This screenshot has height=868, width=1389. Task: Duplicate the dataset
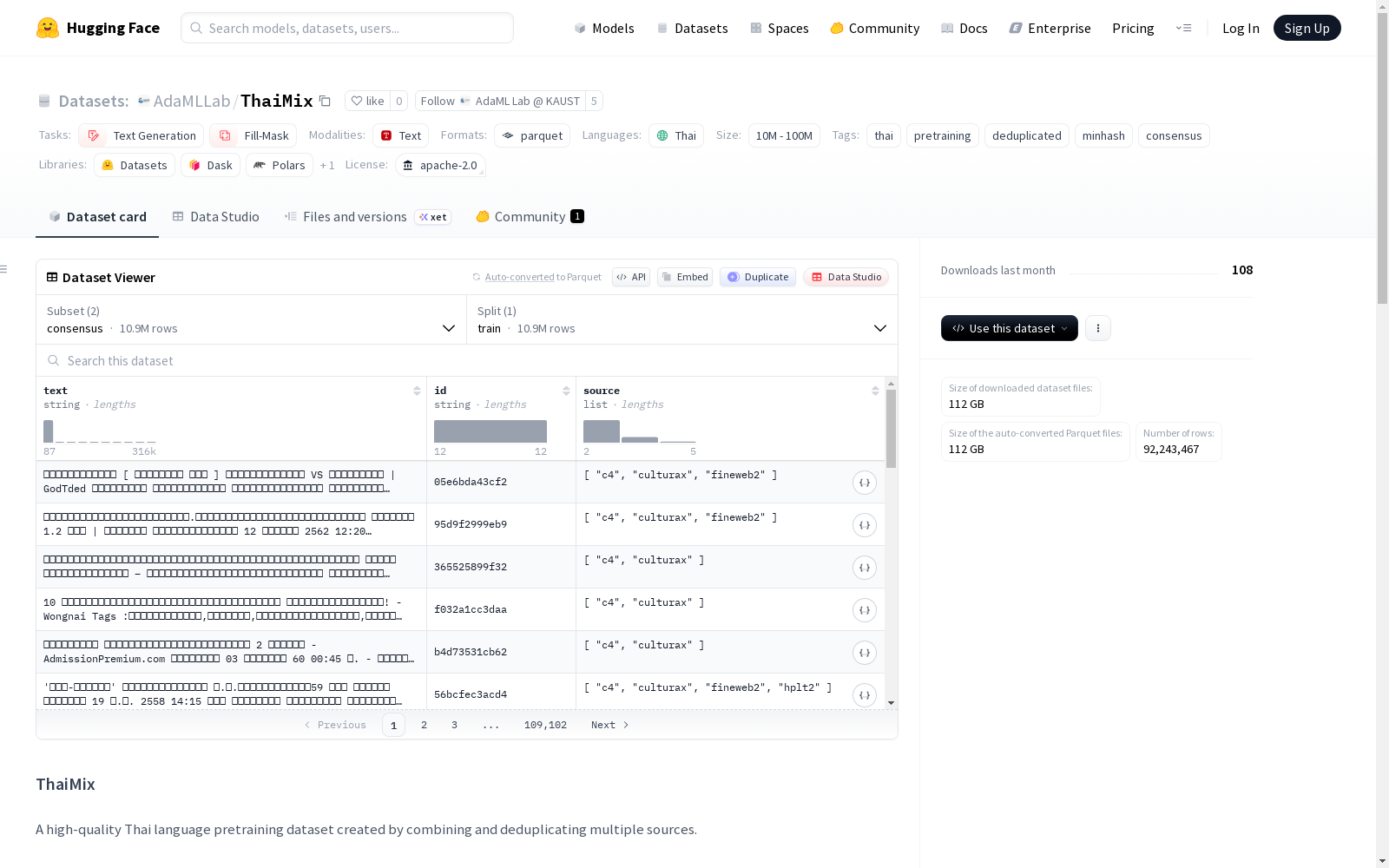758,277
